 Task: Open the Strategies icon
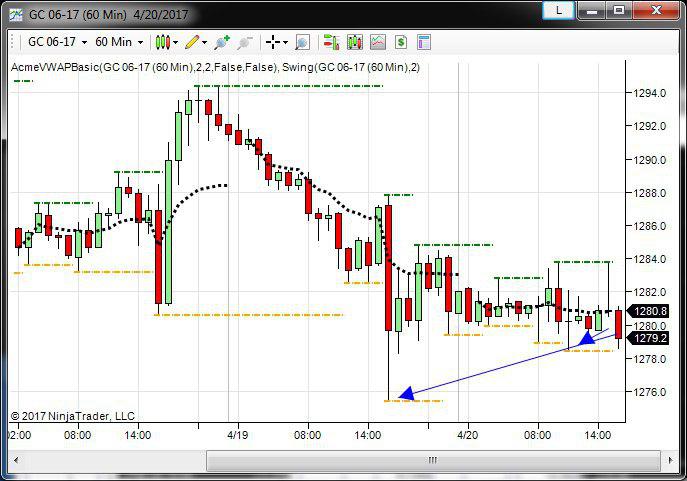pos(377,42)
